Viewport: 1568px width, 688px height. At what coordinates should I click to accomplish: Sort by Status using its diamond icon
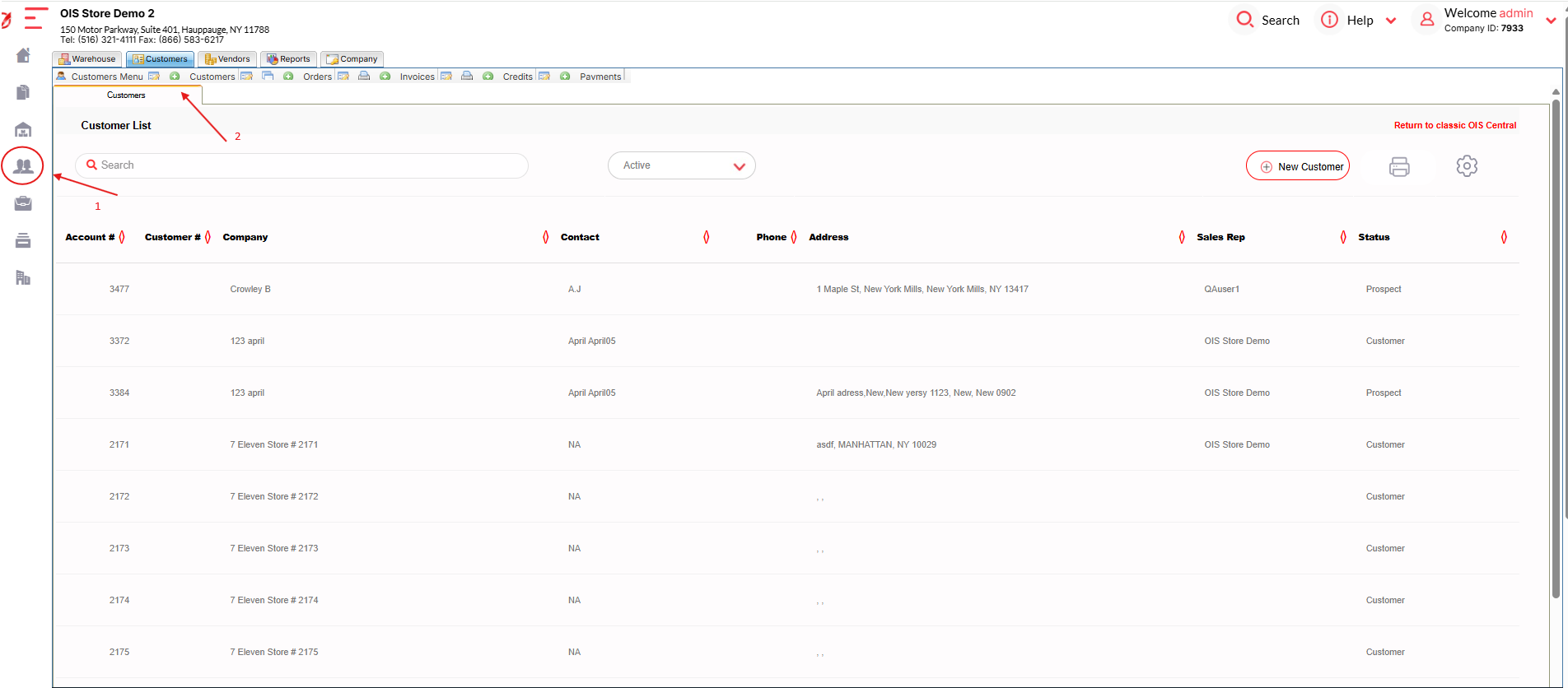click(x=1504, y=237)
